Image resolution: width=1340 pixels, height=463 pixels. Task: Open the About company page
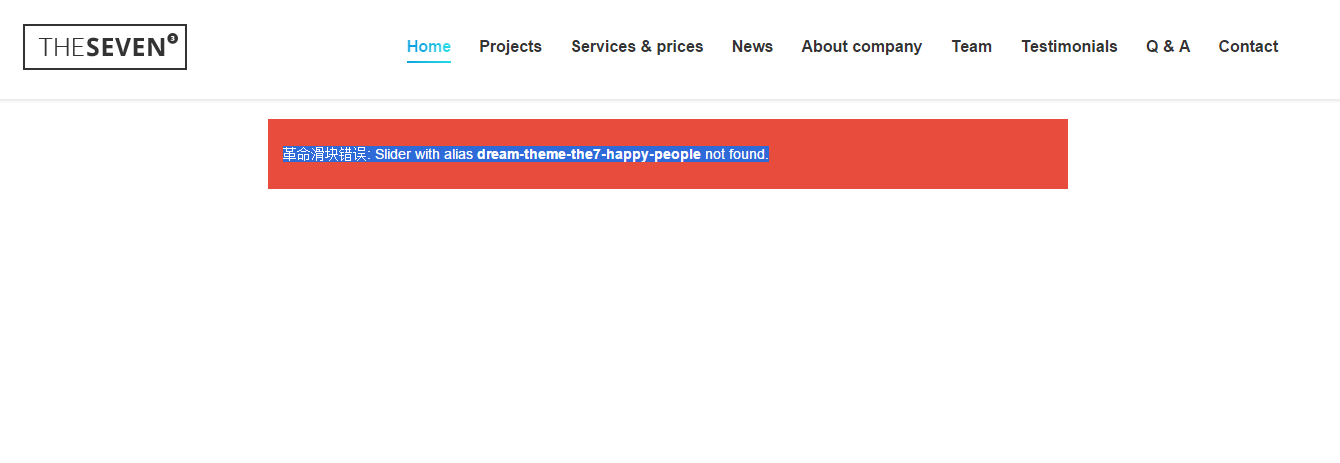click(861, 46)
